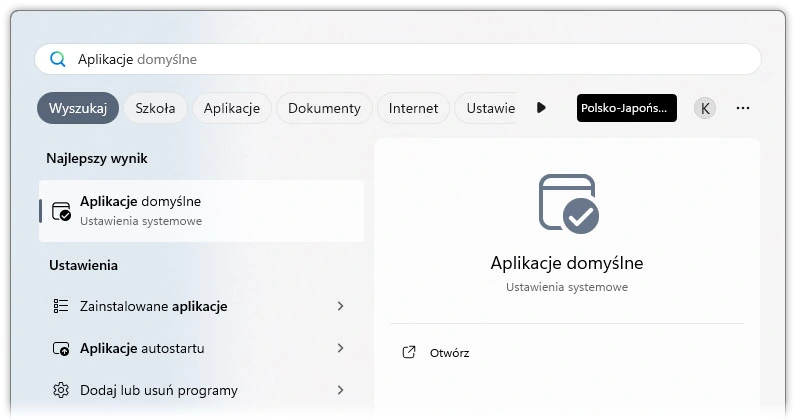Click Otwórz in the preview pane

449,353
